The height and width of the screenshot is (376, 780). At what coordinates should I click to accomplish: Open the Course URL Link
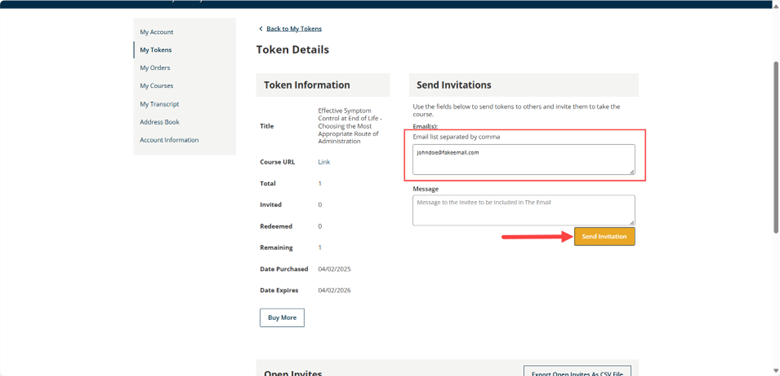point(324,162)
